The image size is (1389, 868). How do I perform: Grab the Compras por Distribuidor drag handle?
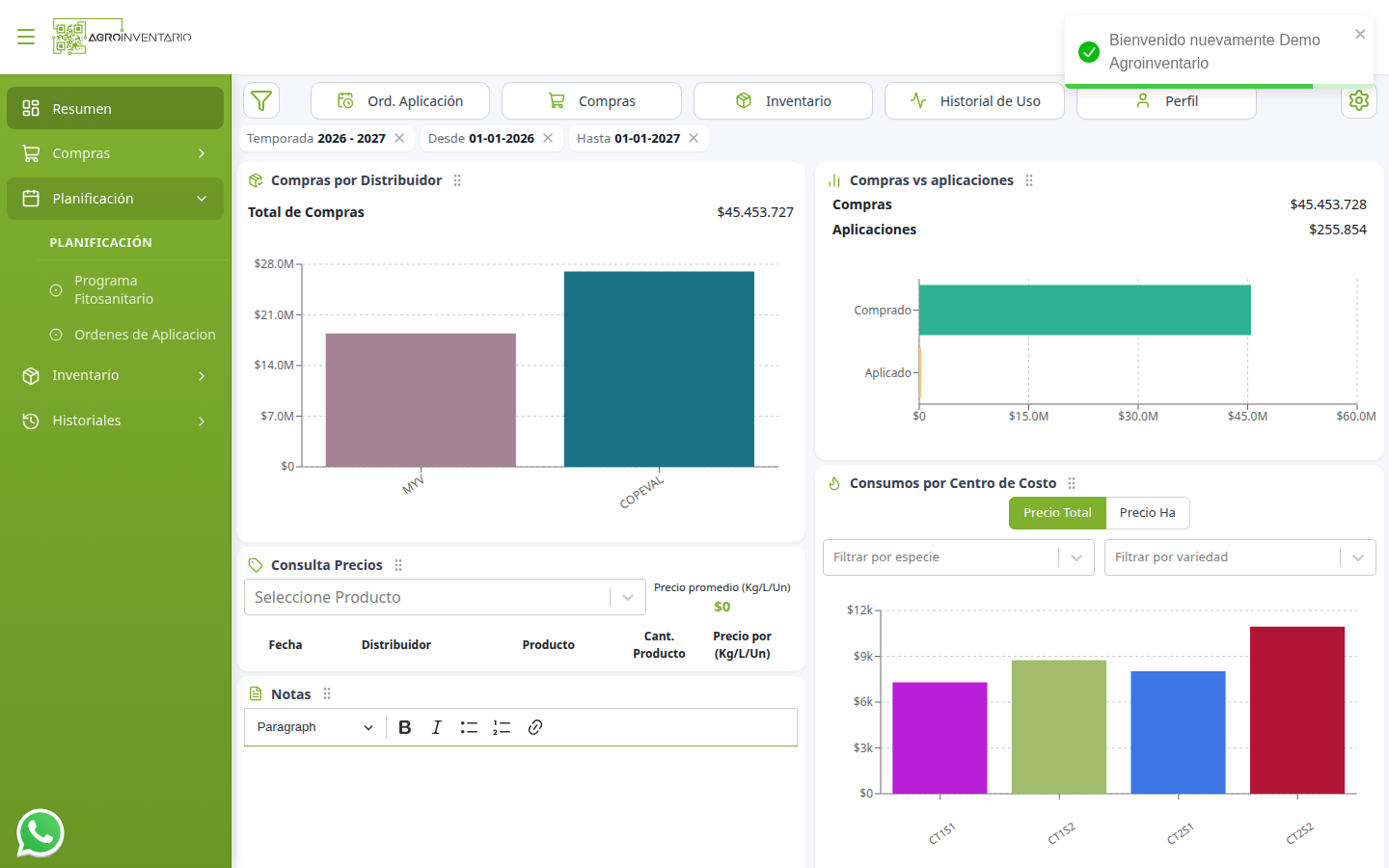[x=457, y=180]
